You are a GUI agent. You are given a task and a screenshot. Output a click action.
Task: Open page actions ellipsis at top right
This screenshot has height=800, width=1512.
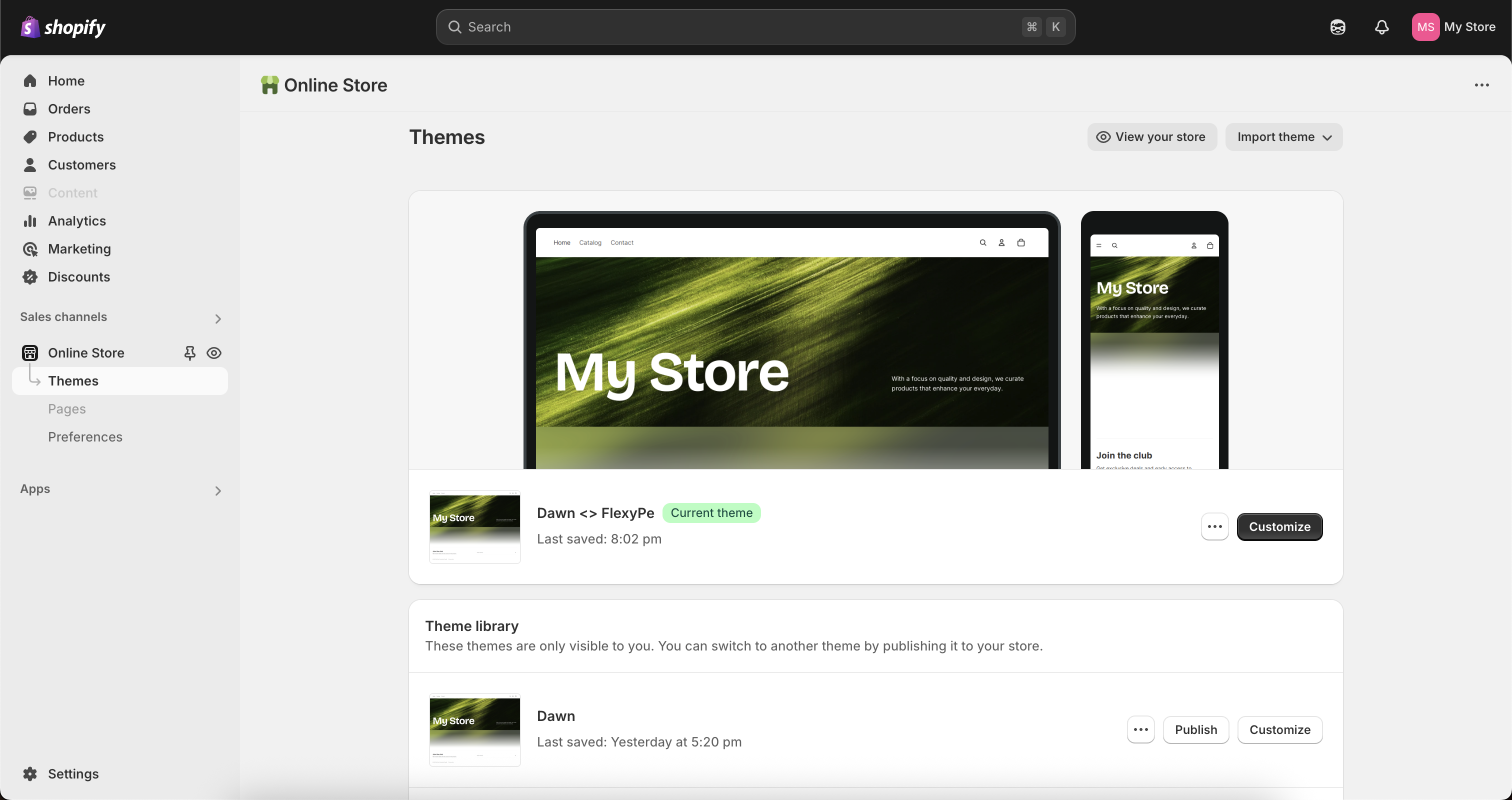click(1481, 85)
